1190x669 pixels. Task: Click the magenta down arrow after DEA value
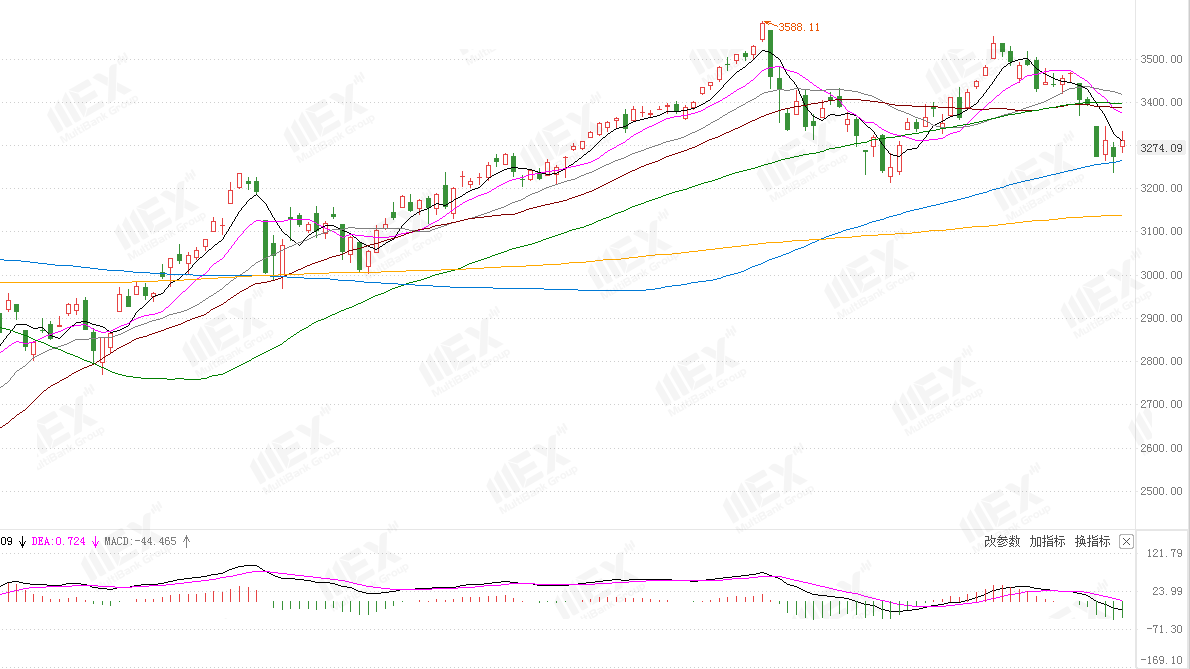pos(96,542)
